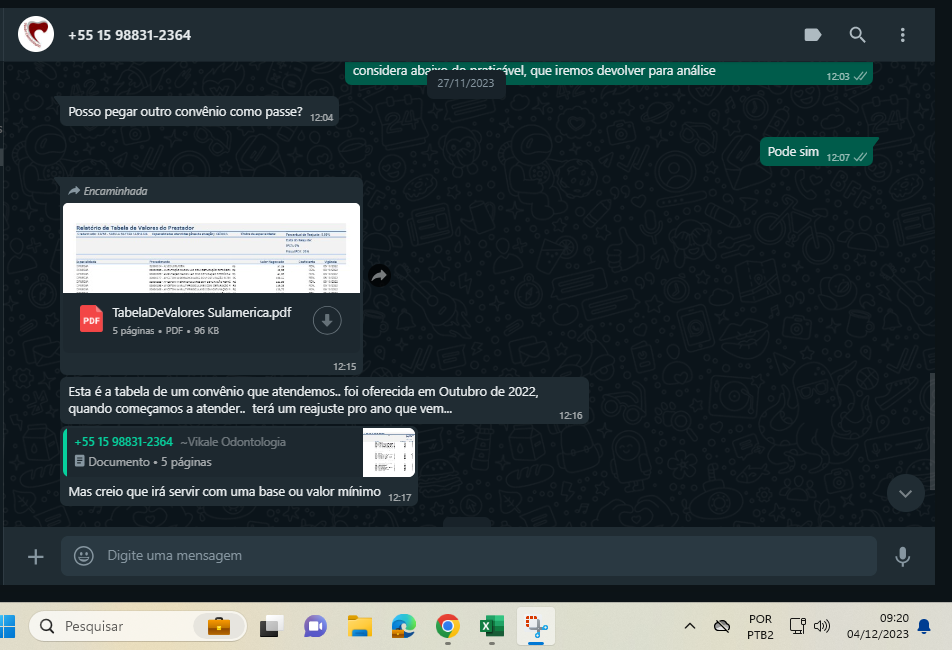
Task: Open the three-dot chat menu
Action: pyautogui.click(x=902, y=35)
